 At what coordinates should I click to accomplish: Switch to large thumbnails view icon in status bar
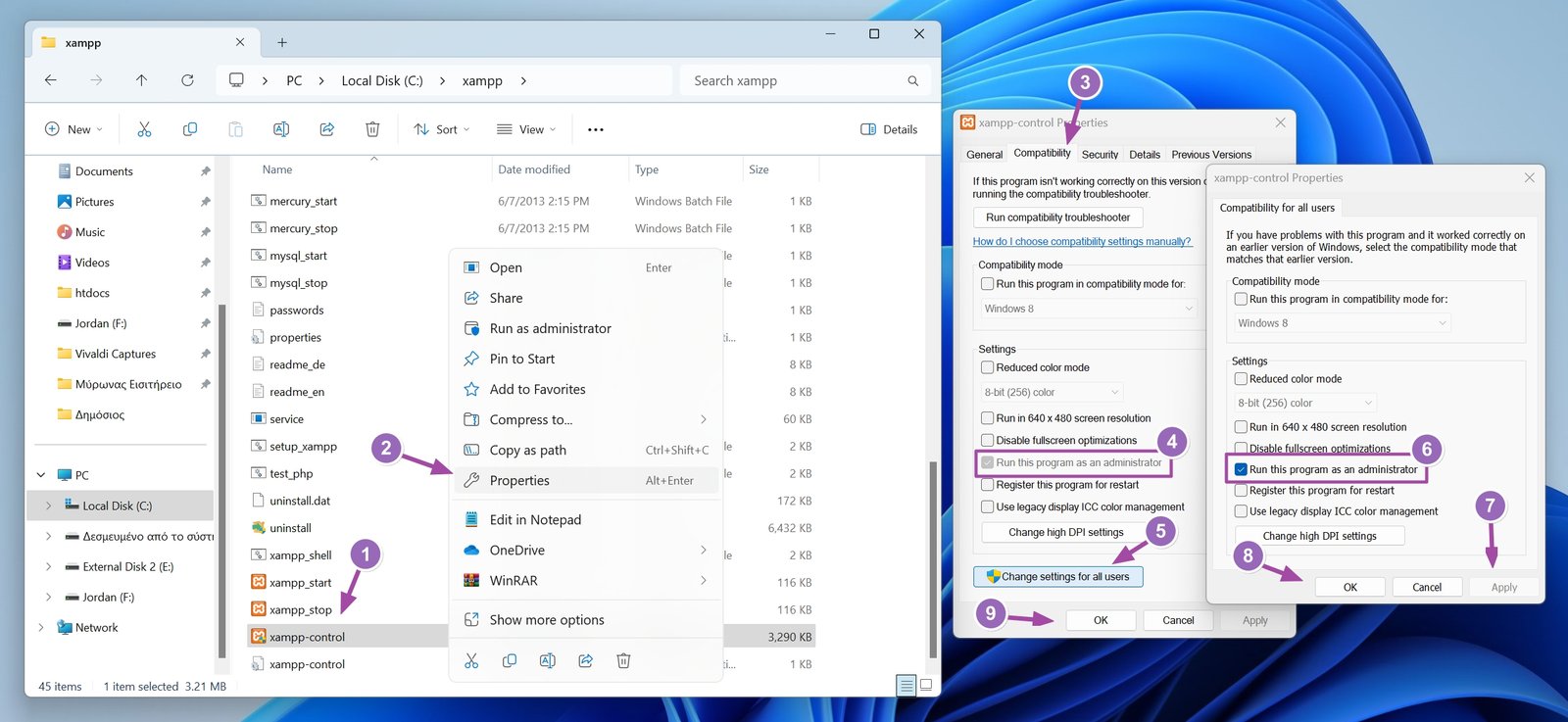coord(926,686)
